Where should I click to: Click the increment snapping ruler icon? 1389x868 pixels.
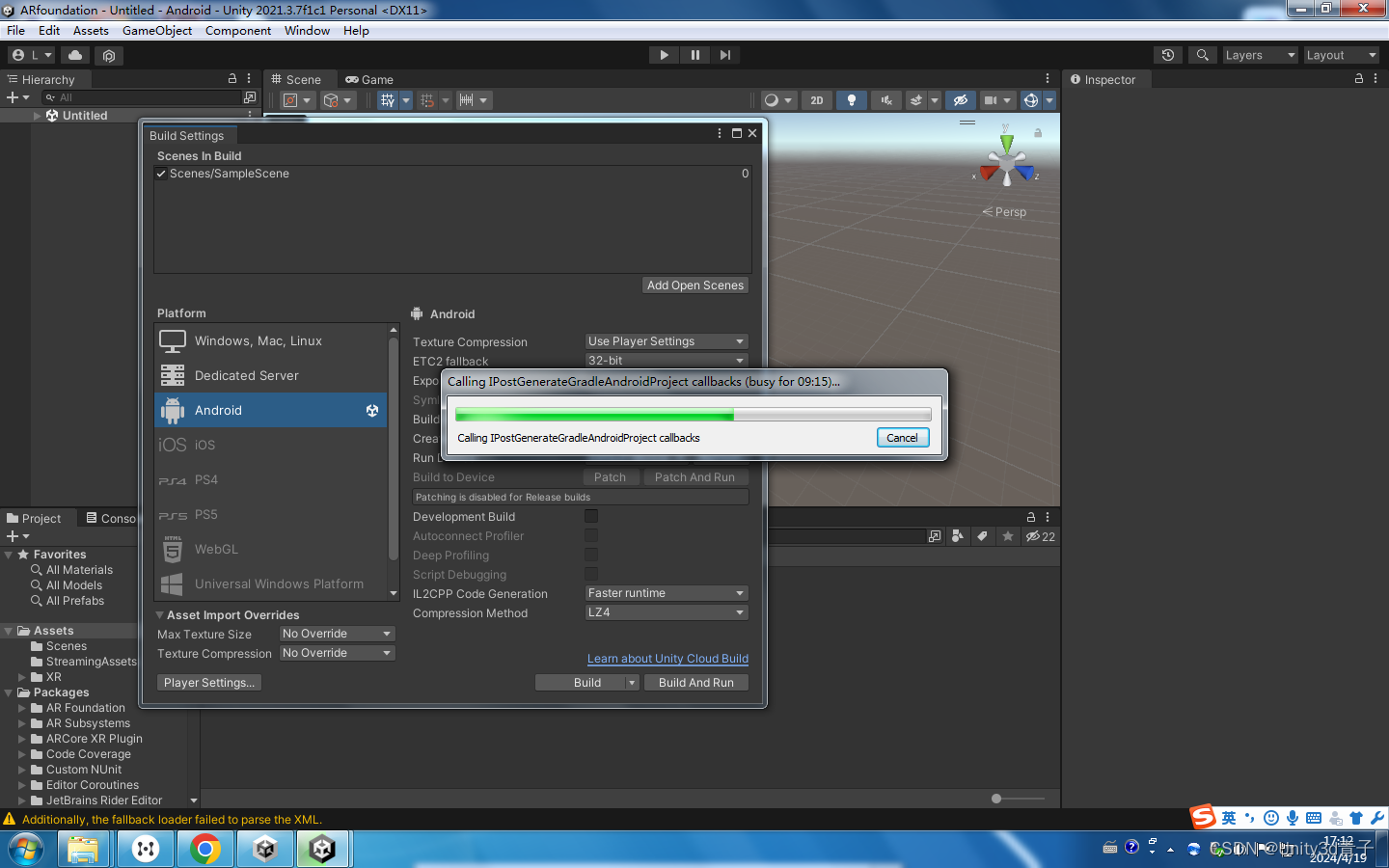coord(473,100)
